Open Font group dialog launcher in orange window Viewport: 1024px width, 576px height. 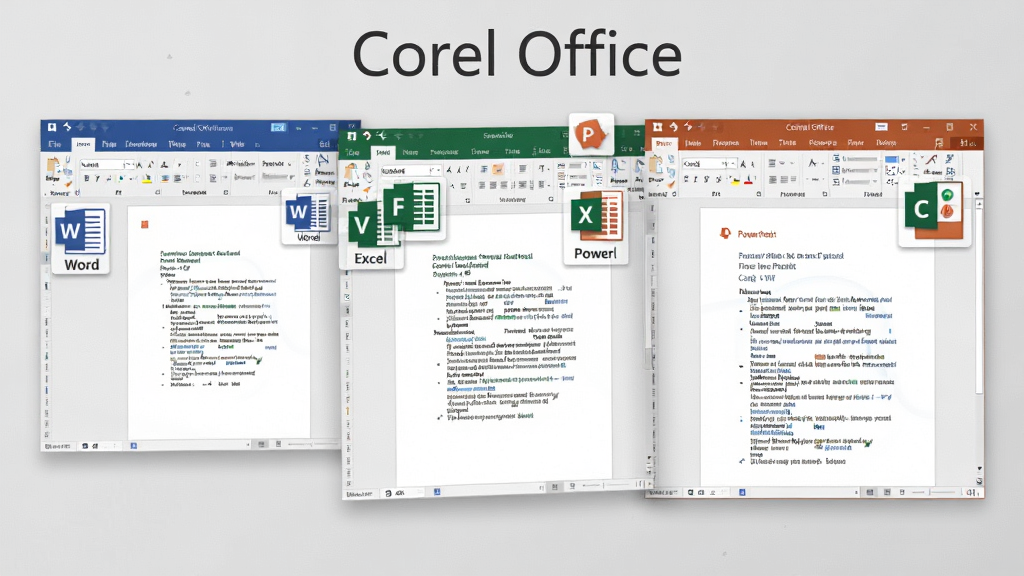(x=759, y=194)
